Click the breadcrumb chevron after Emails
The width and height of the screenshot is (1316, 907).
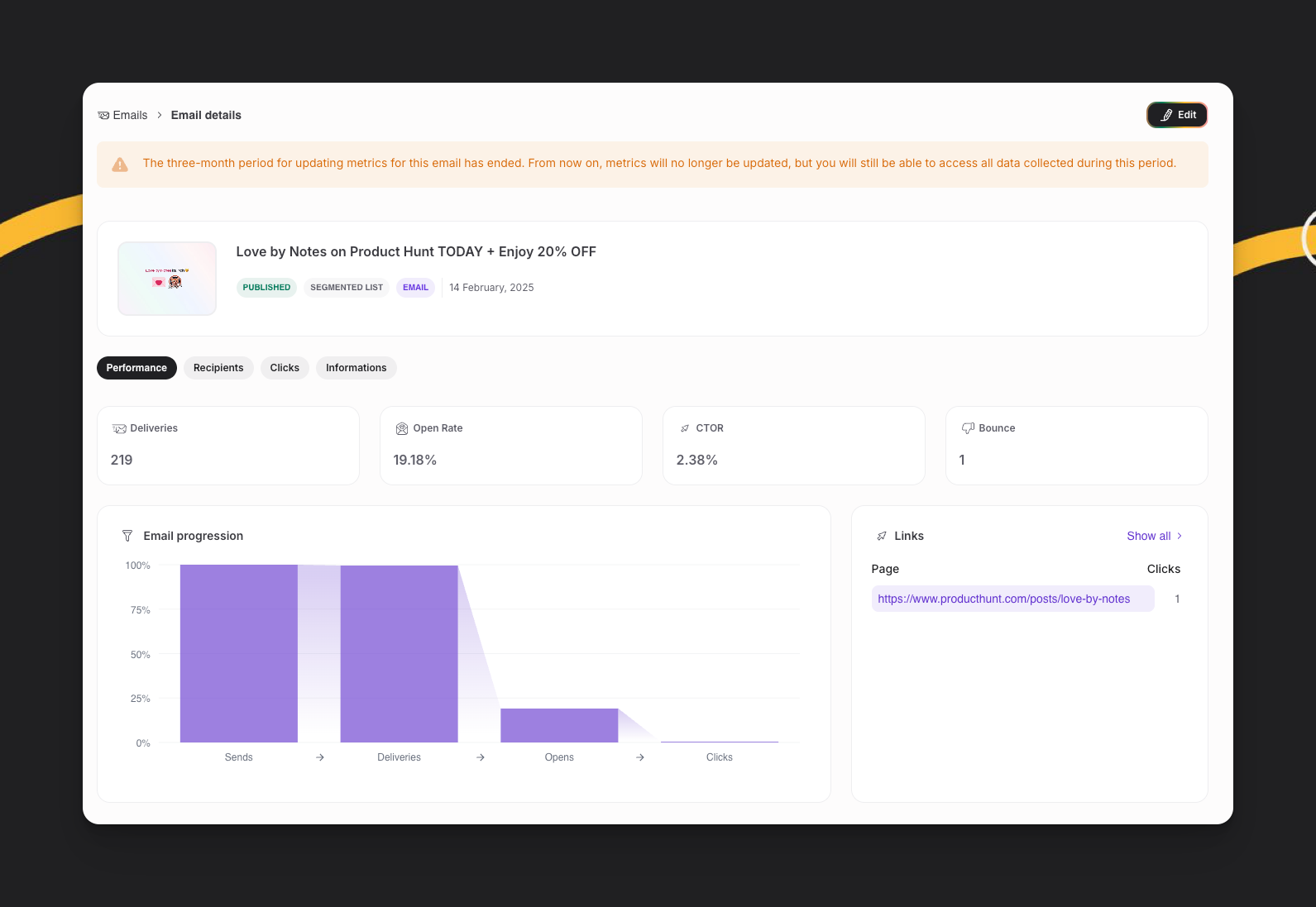coord(160,116)
